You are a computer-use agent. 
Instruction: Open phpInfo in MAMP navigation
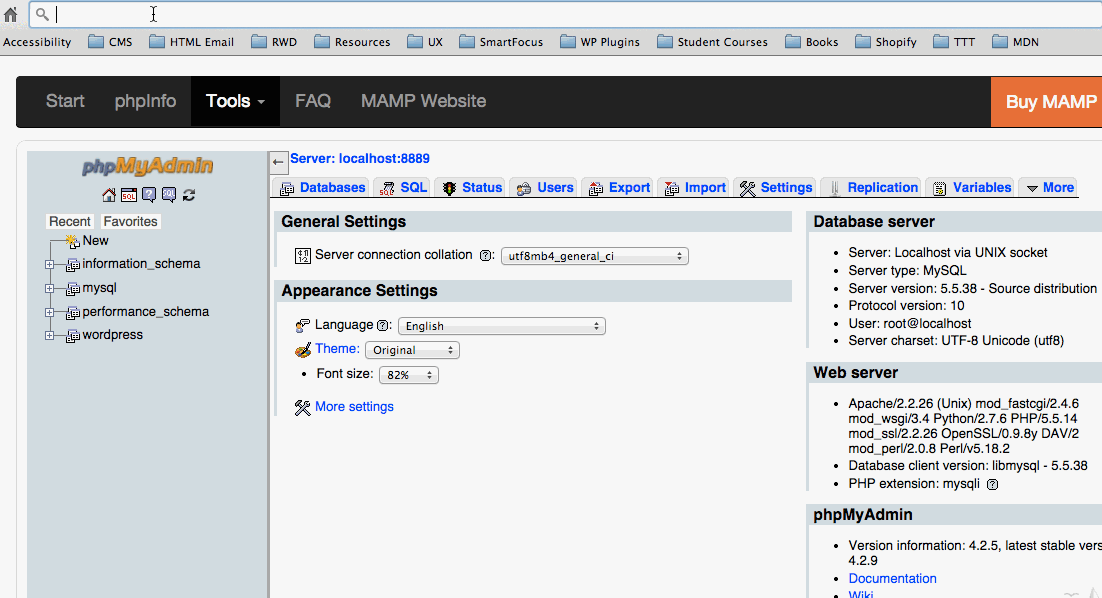[145, 101]
